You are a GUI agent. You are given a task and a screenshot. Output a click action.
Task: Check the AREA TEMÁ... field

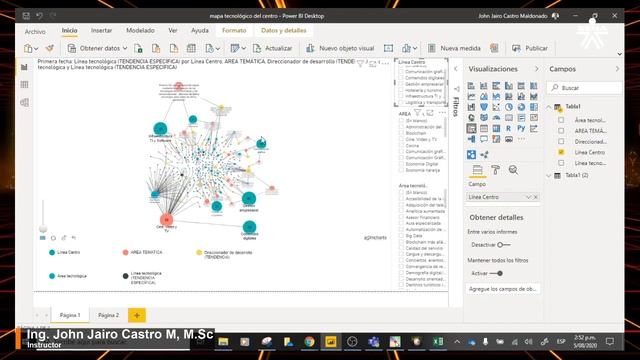561,131
